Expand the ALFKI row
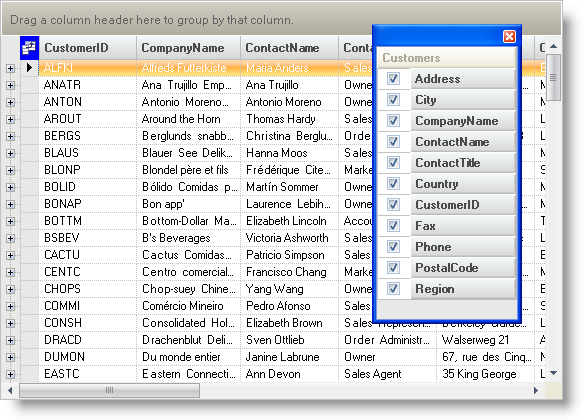The height and width of the screenshot is (420, 583). click(10, 68)
